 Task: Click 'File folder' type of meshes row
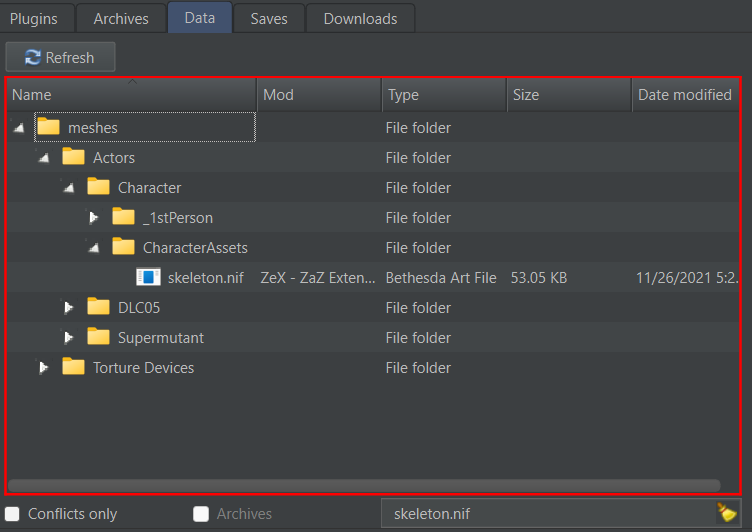click(418, 128)
